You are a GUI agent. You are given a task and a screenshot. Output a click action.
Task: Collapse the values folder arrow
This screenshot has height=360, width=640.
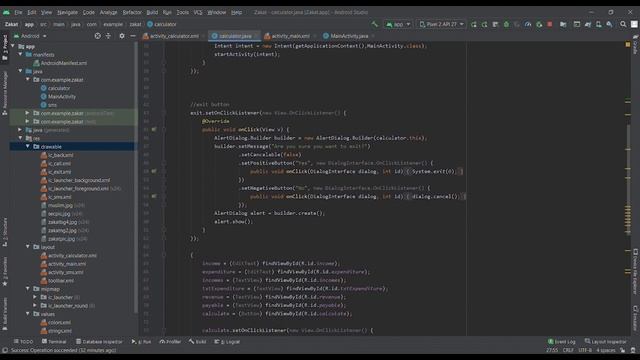(x=28, y=314)
